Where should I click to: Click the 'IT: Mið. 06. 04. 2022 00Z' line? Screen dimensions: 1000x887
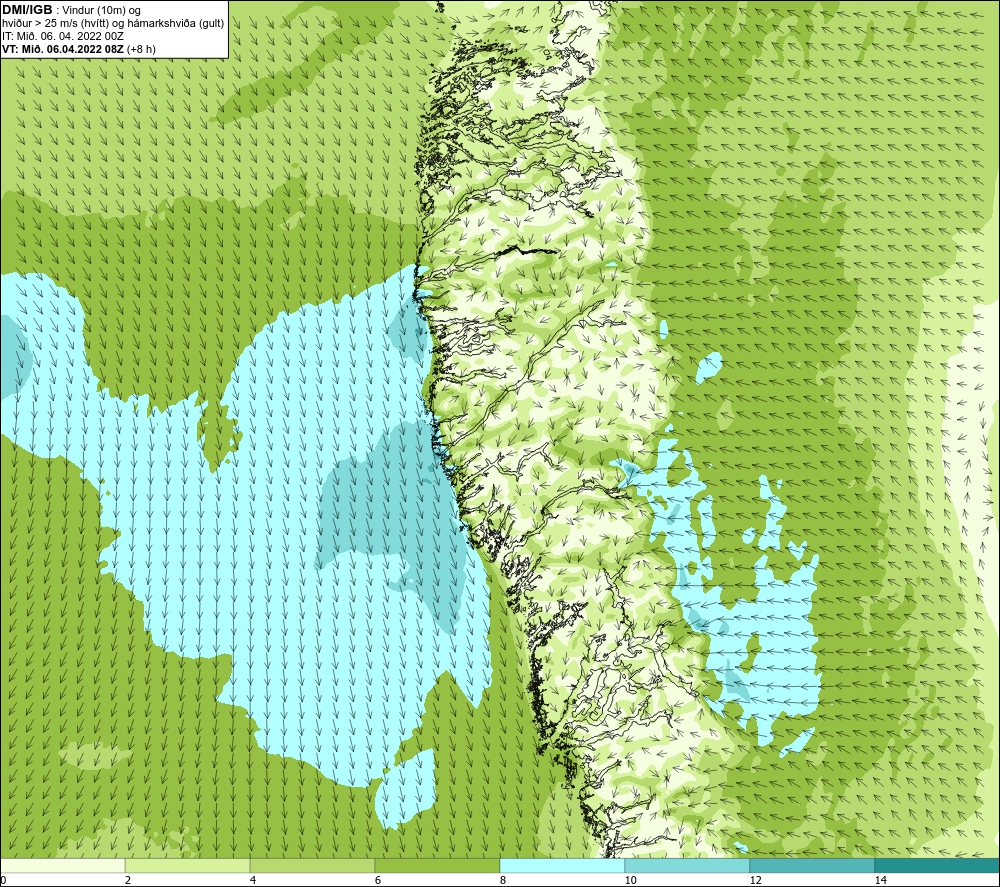coord(63,36)
